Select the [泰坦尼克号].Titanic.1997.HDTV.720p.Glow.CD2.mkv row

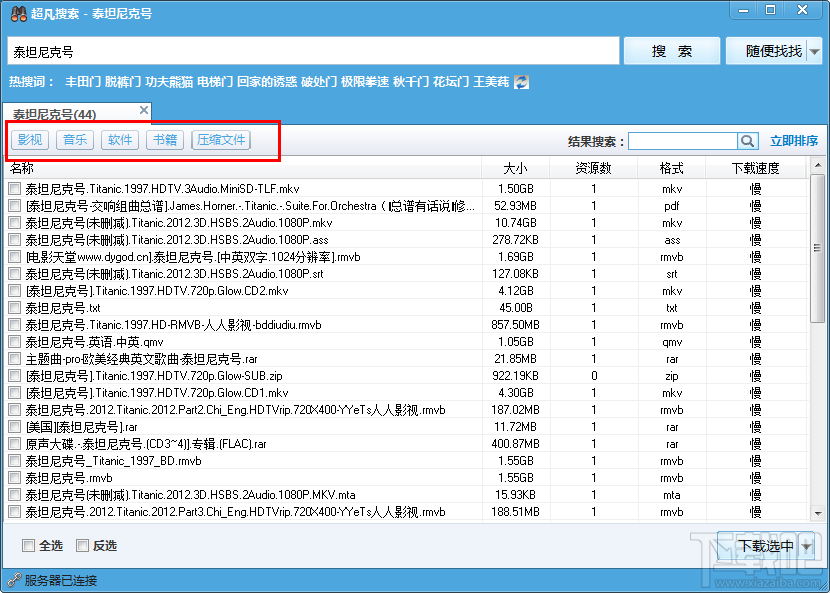coord(405,291)
